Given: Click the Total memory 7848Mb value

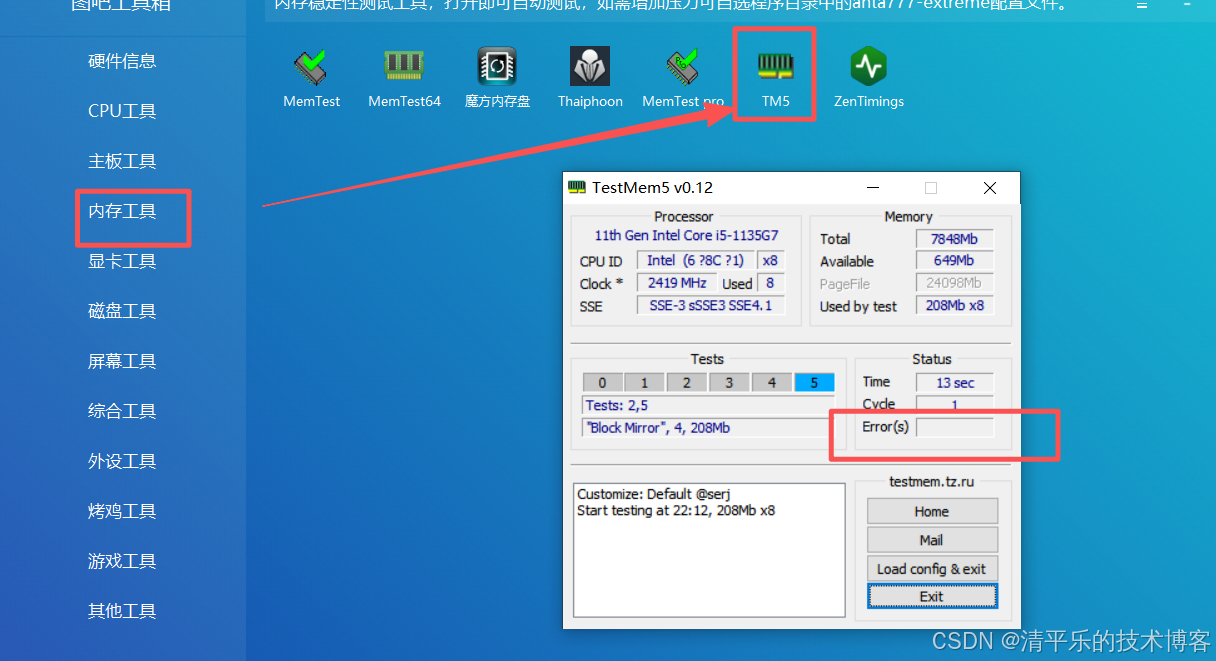Looking at the screenshot, I should click(x=955, y=238).
